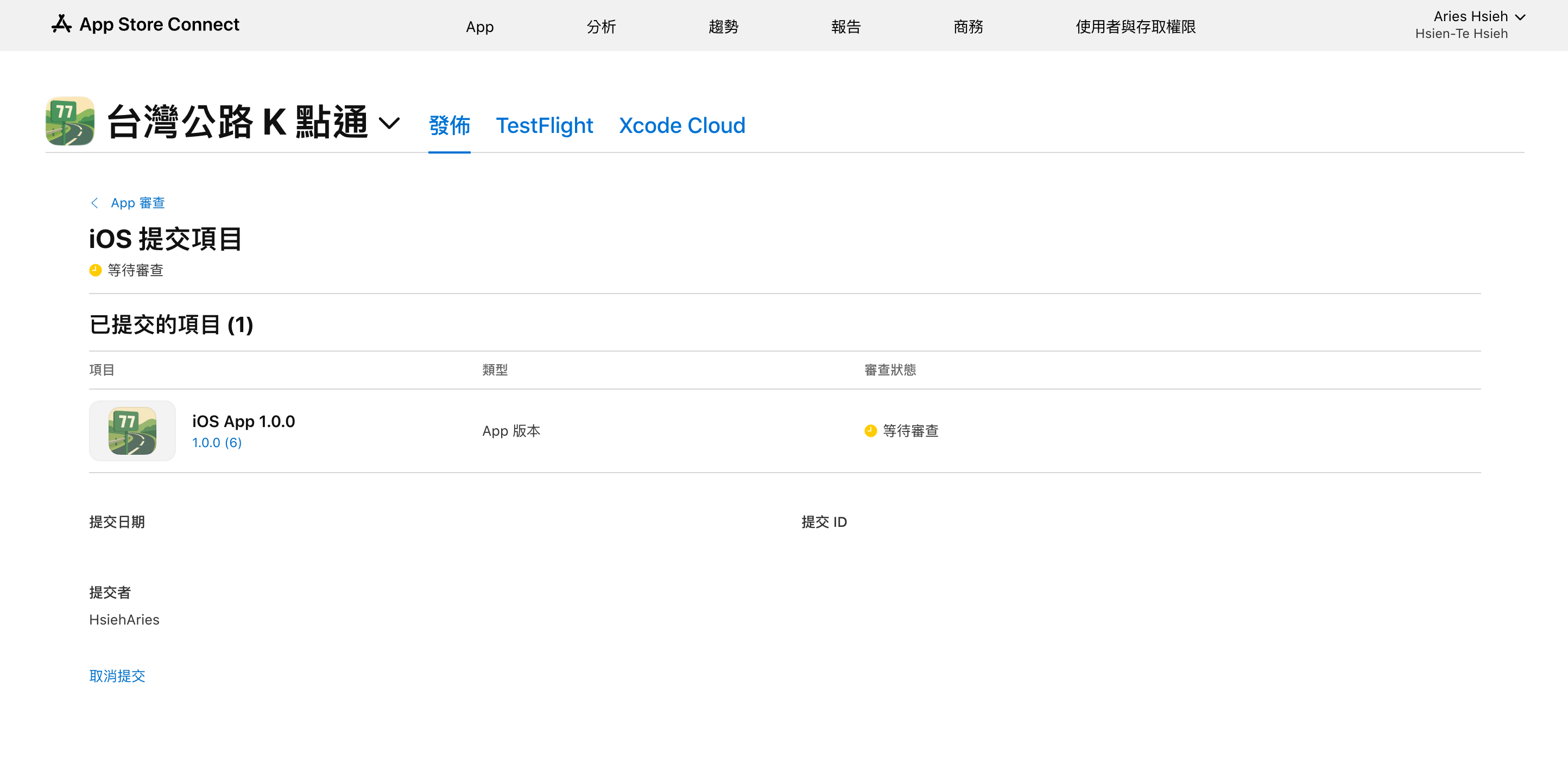Click the App Store Connect logo icon
This screenshot has height=764, width=1568.
61,24
